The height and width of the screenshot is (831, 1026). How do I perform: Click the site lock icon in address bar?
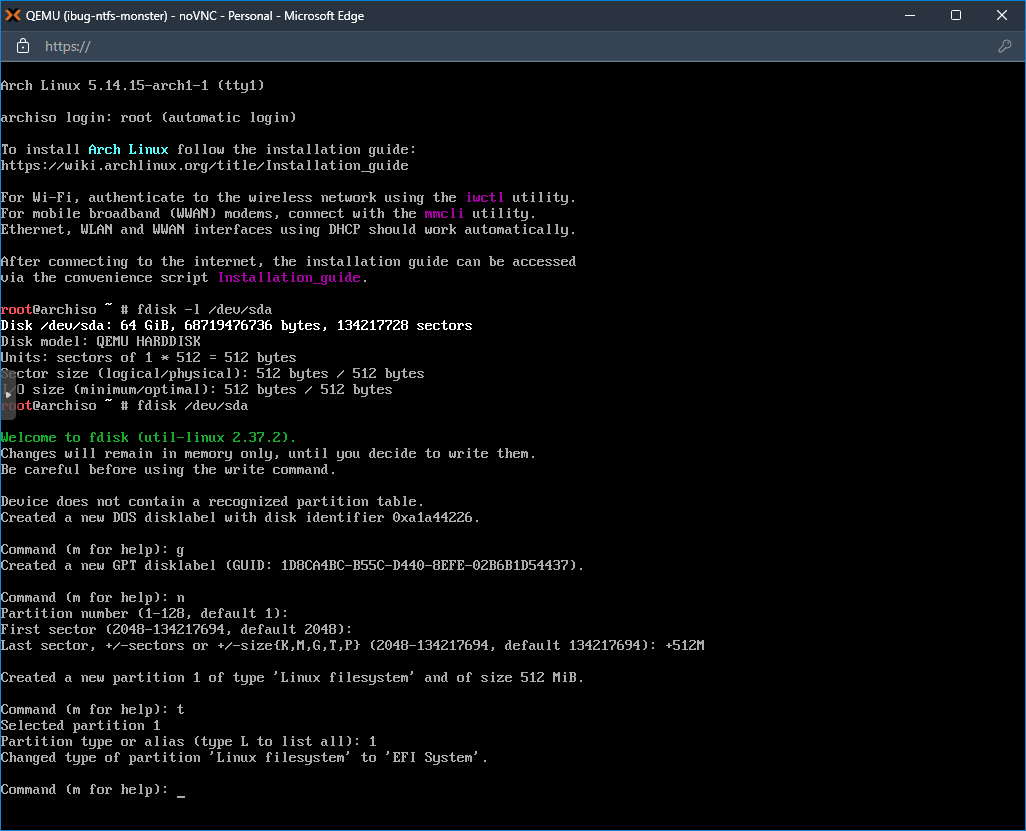pyautogui.click(x=23, y=46)
